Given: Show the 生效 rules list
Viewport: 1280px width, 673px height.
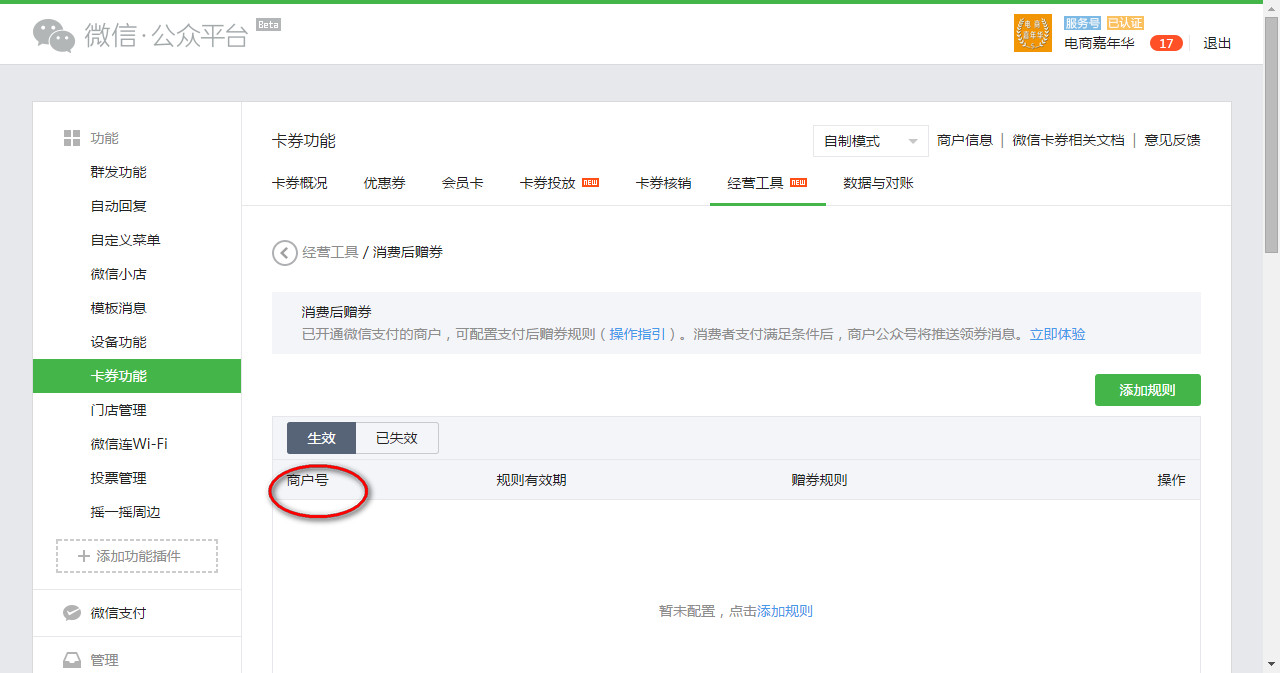Looking at the screenshot, I should [x=321, y=438].
